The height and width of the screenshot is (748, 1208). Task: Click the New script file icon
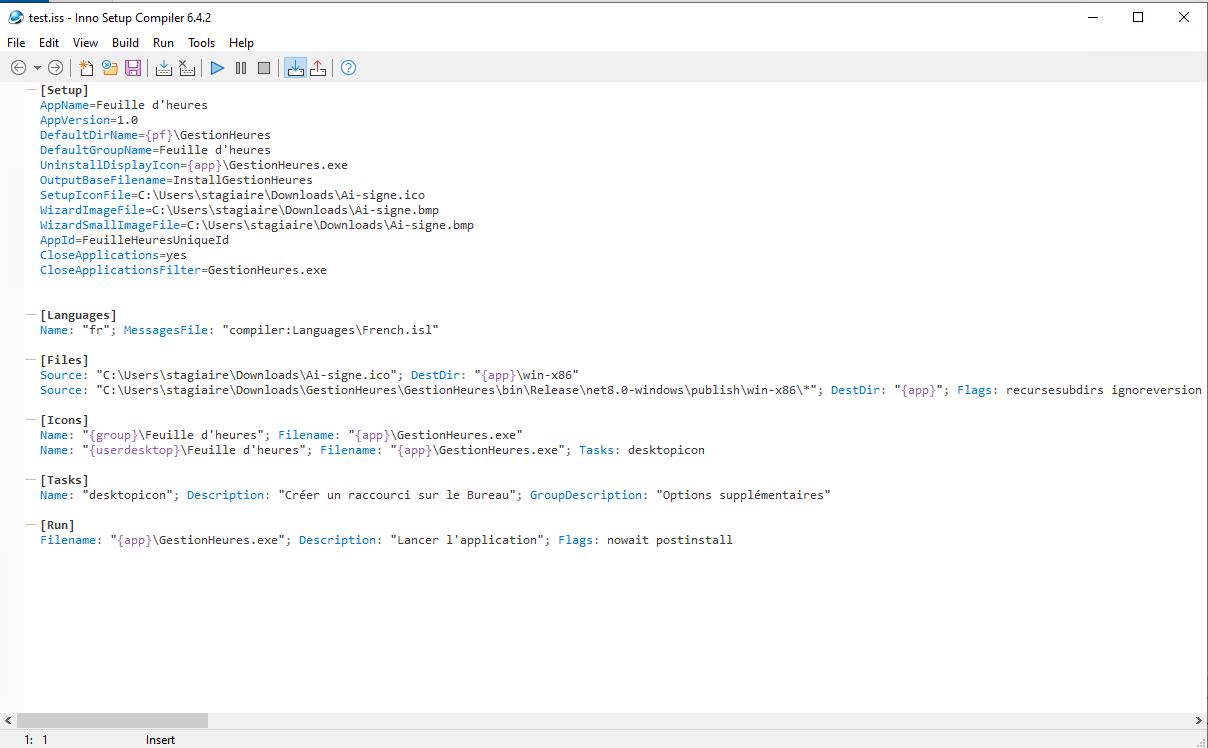pyautogui.click(x=87, y=68)
